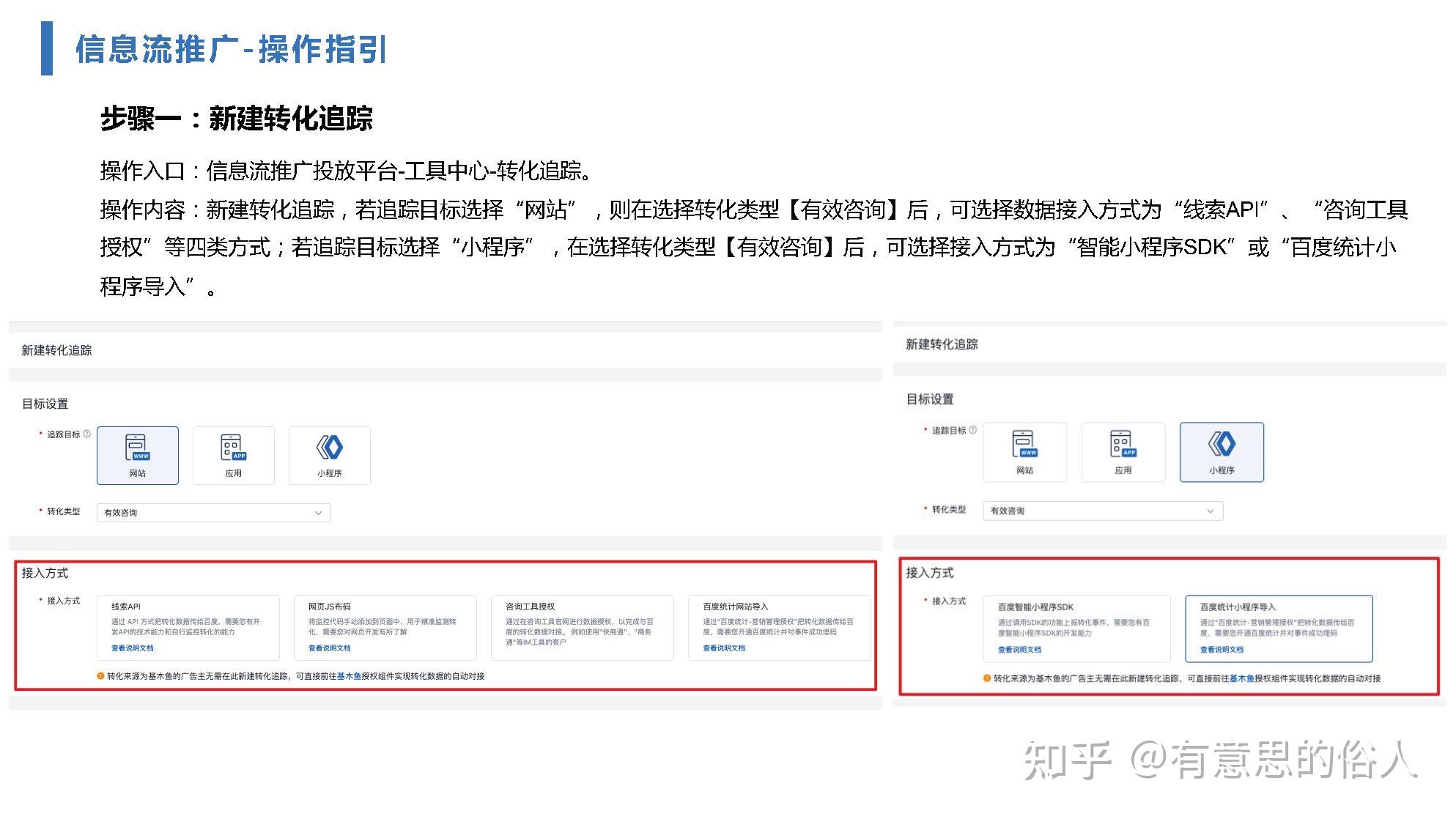This screenshot has height=819, width=1456.
Task: Click the 目标设置 section title in the right form
Action: point(930,399)
